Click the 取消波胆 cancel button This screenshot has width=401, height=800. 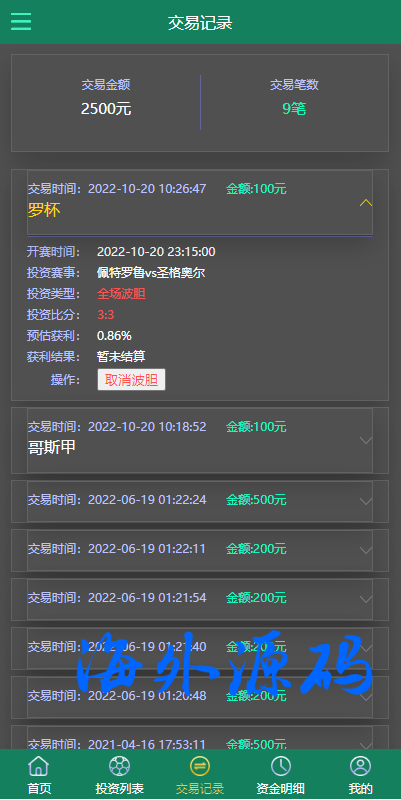pos(131,380)
